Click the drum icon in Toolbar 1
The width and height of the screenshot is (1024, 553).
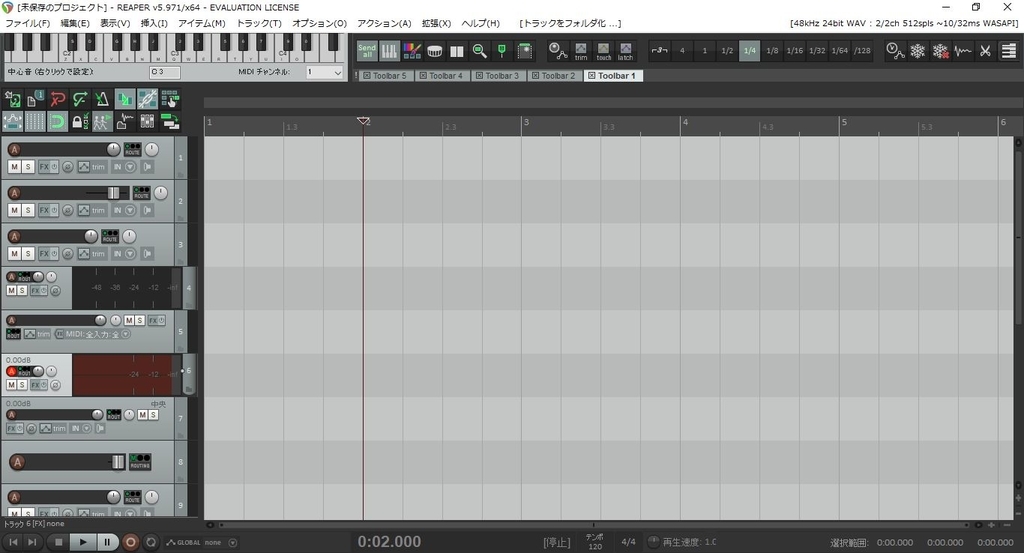tap(434, 50)
